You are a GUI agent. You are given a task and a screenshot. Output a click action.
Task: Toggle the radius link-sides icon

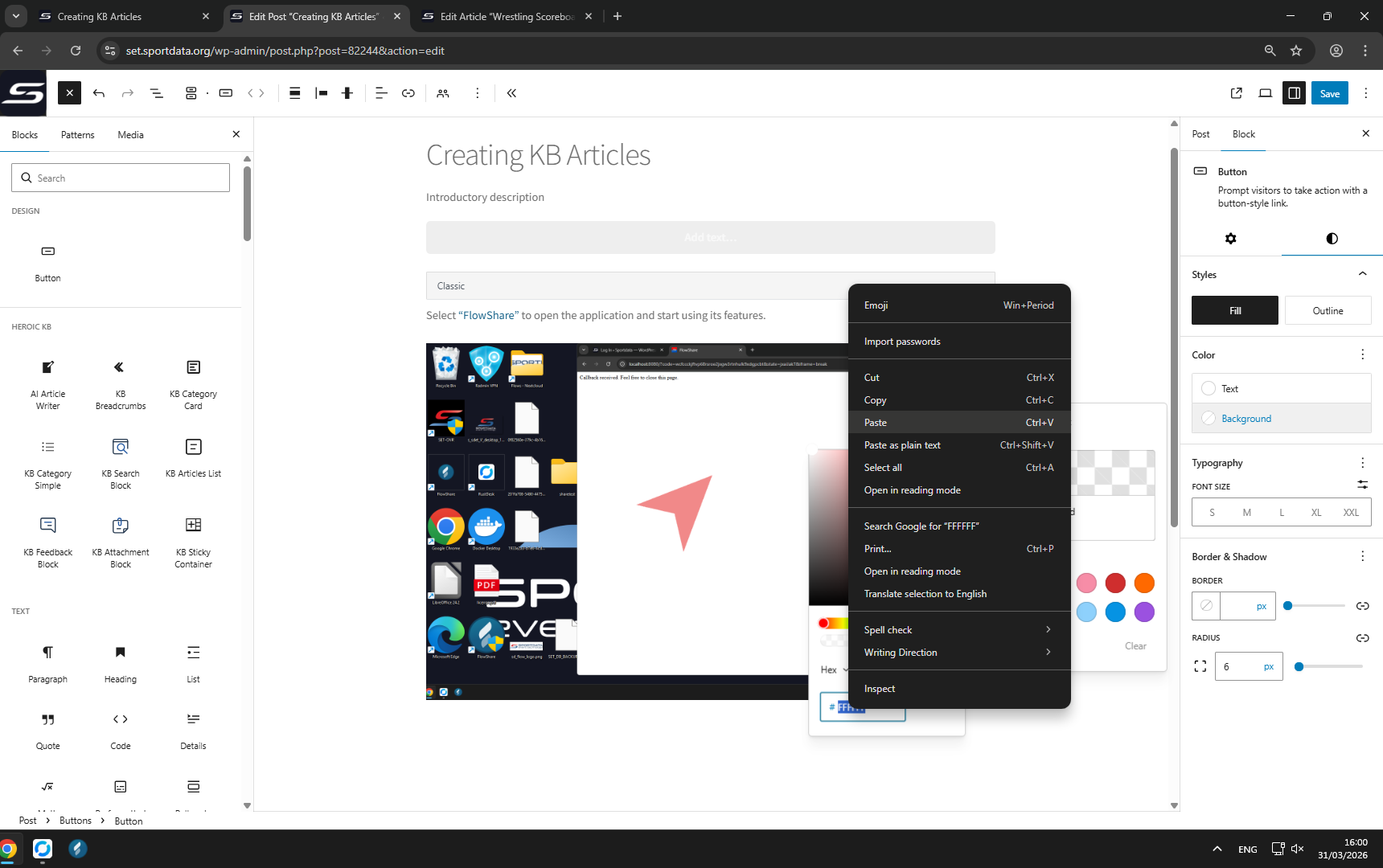pyautogui.click(x=1362, y=638)
